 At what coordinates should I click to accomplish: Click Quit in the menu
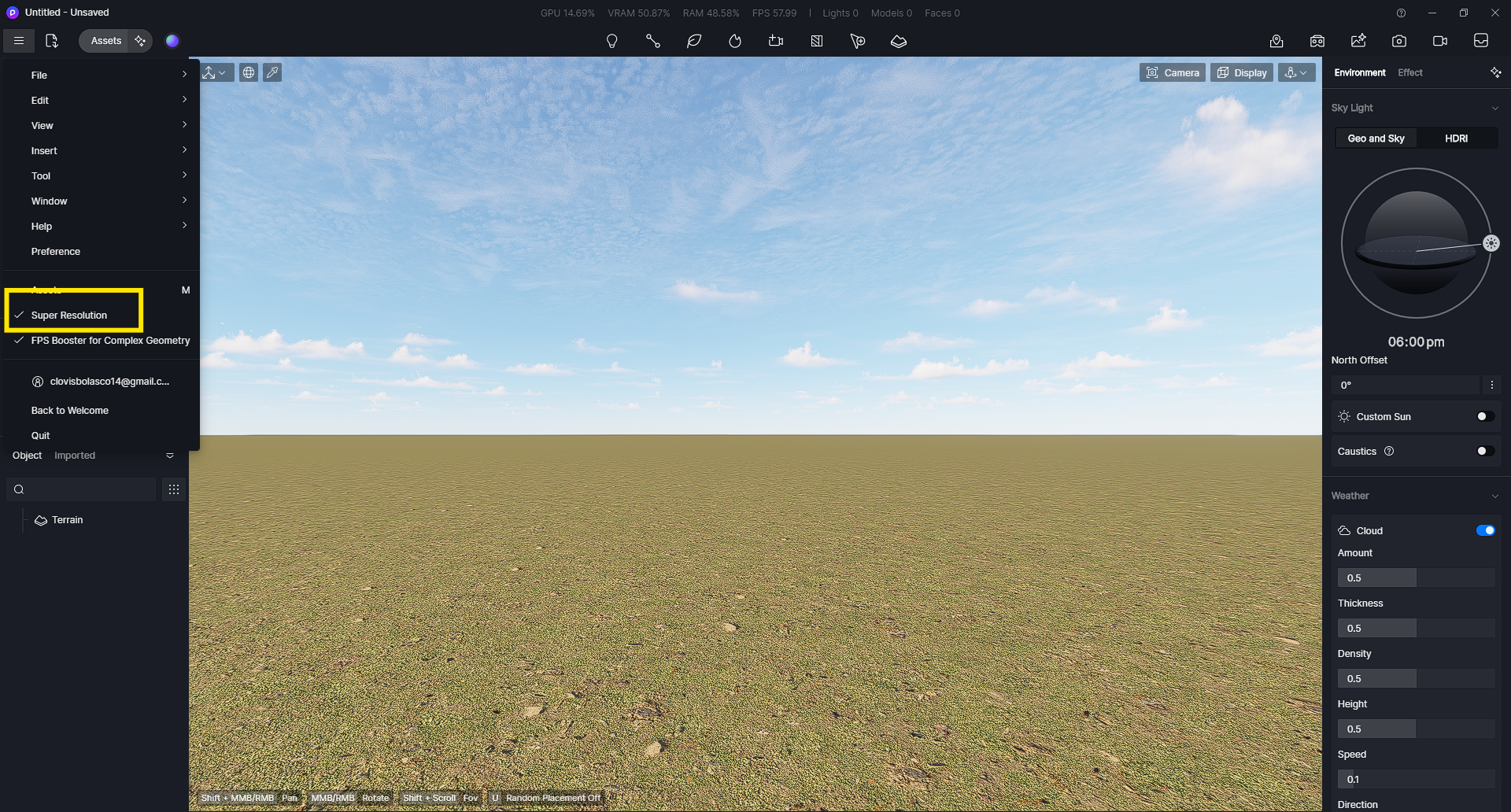(102, 435)
